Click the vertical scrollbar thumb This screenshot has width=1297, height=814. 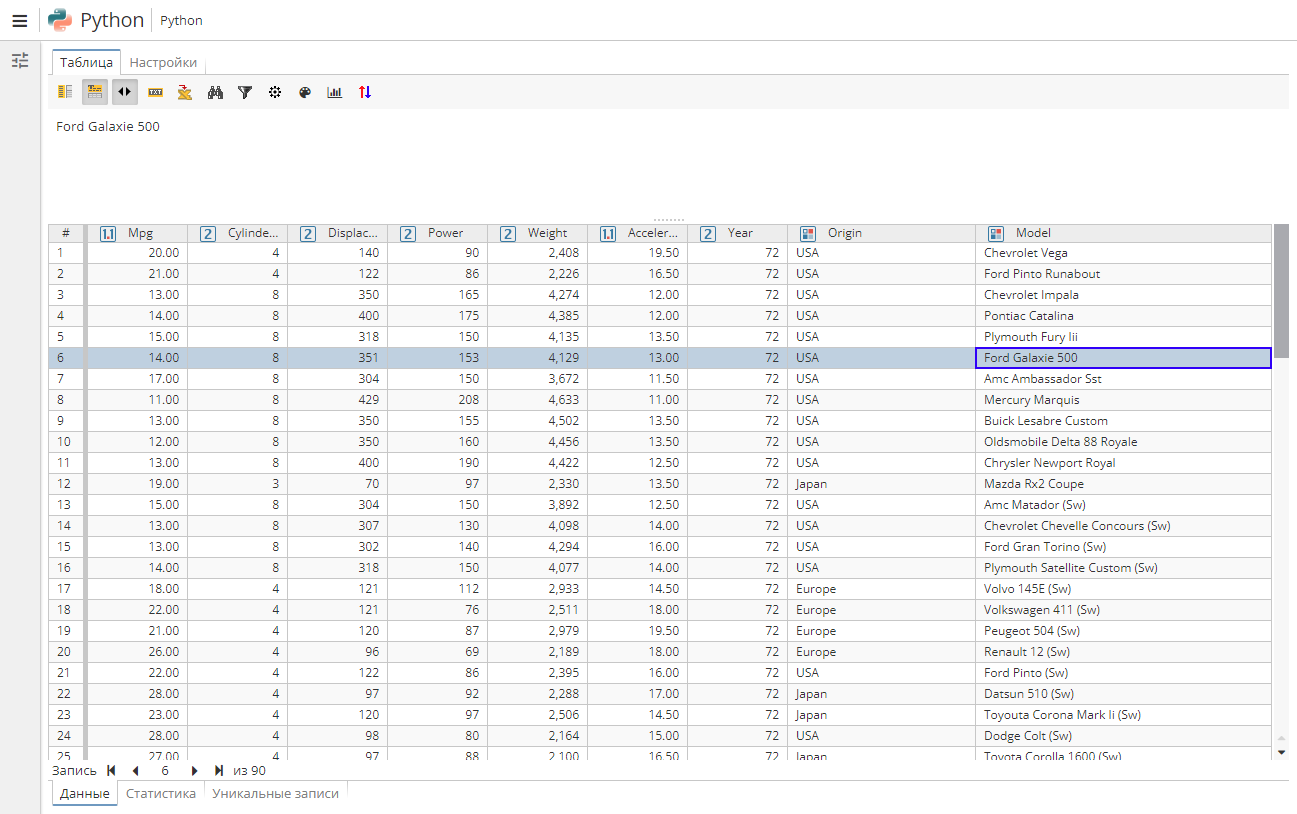(1281, 291)
